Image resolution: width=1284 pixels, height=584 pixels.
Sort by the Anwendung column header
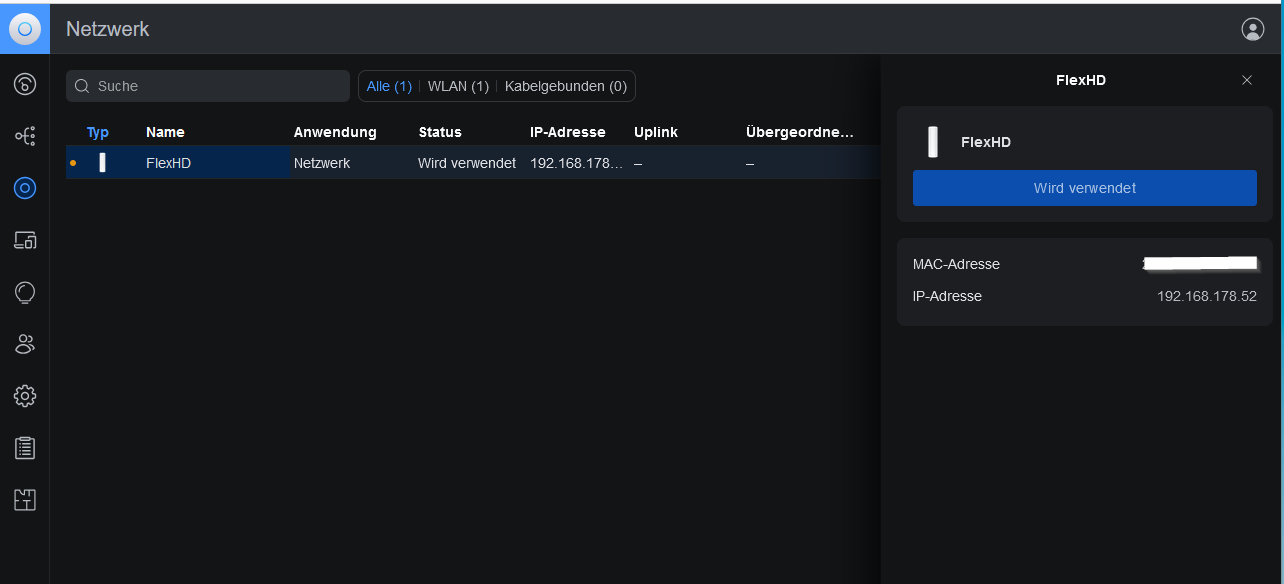(335, 132)
